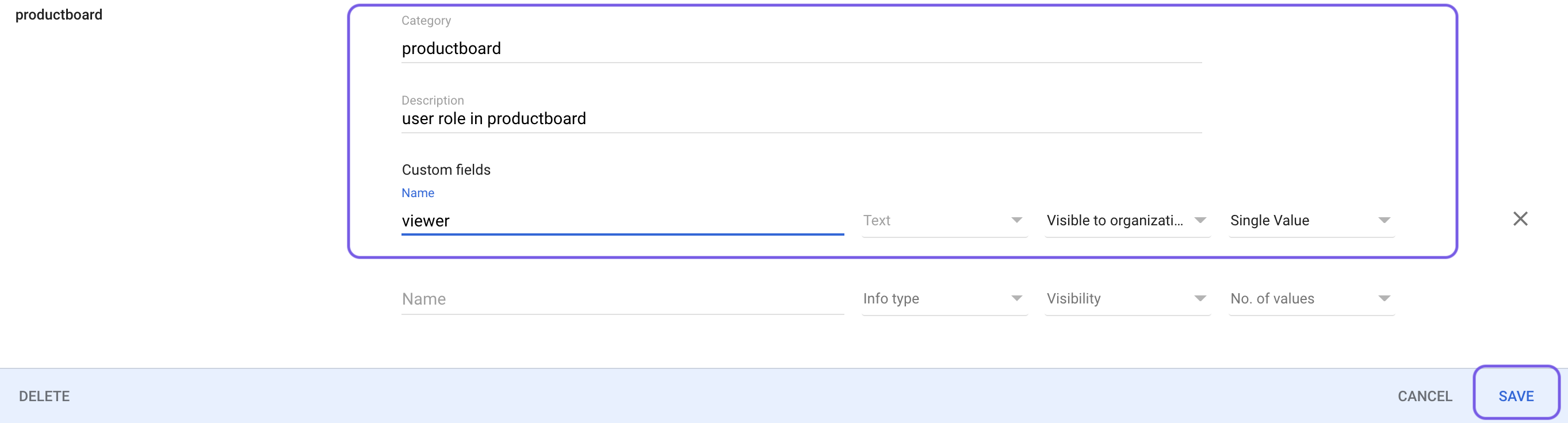
Task: Click the Custom fields heading
Action: pyautogui.click(x=446, y=170)
